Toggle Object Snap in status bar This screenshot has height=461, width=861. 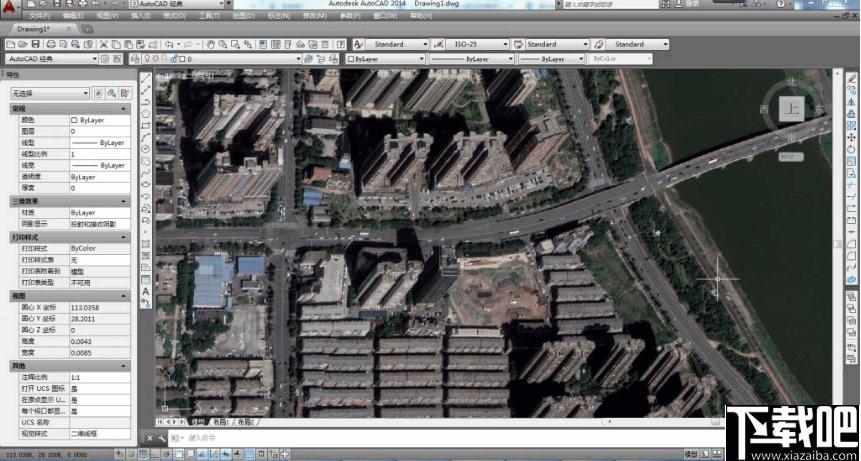178,454
